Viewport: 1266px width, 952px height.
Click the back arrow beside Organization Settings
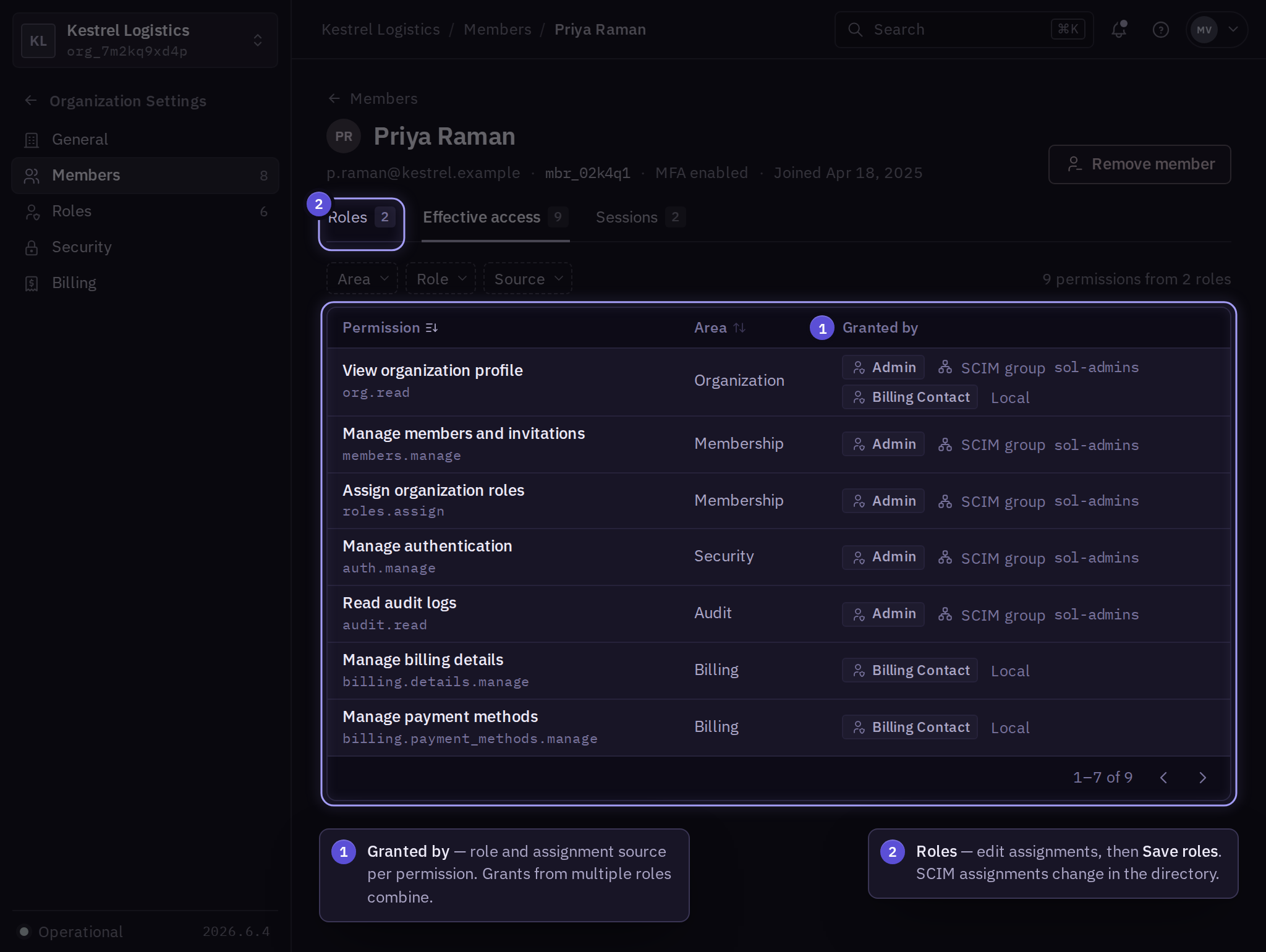tap(31, 100)
